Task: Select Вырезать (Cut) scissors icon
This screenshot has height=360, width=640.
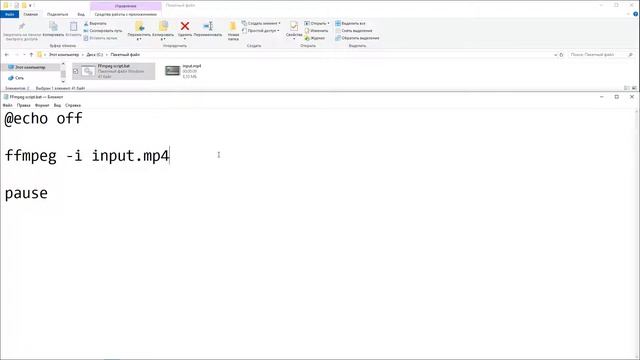Action: pyautogui.click(x=96, y=24)
